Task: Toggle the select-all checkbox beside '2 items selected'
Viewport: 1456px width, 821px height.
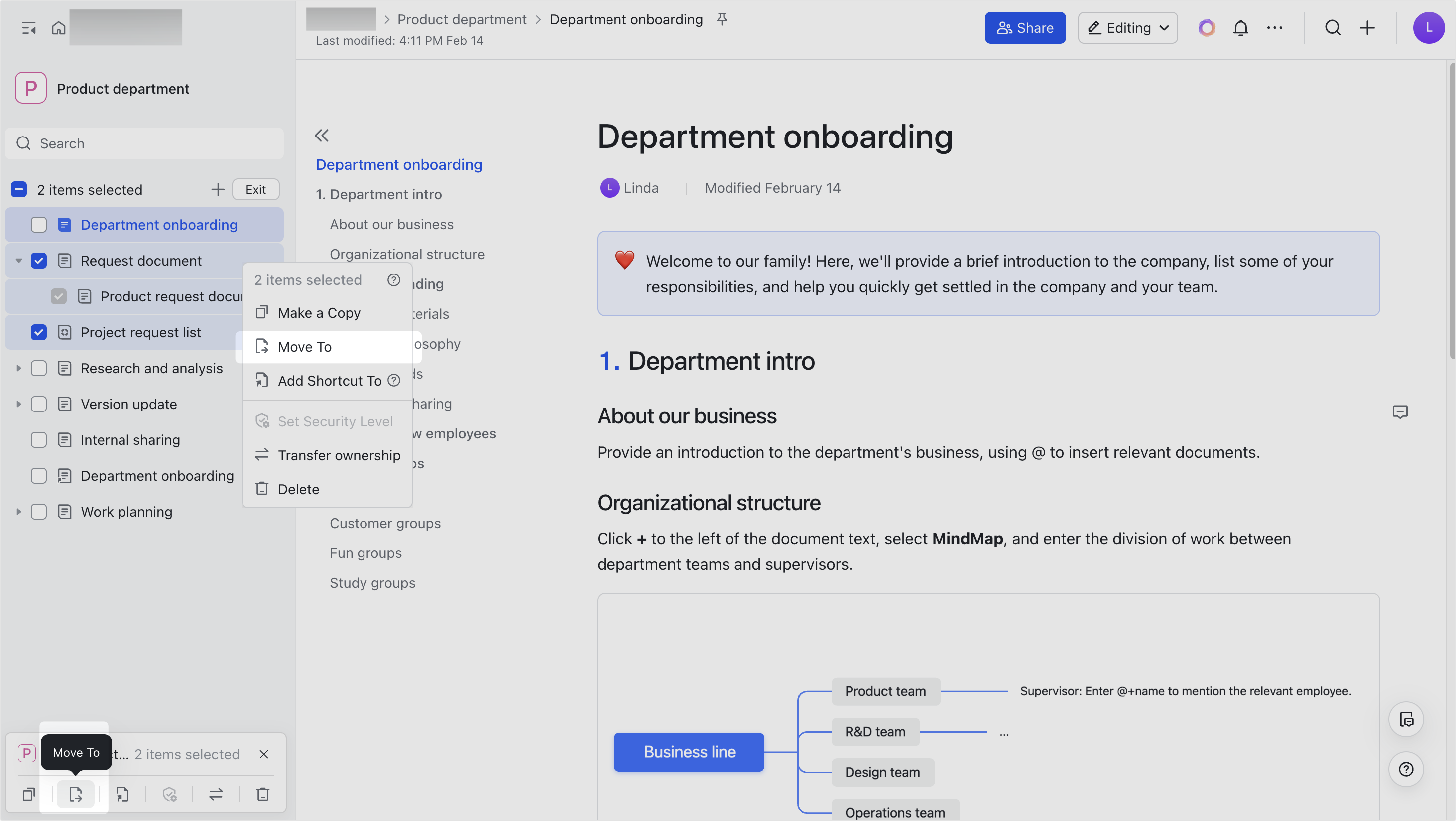Action: [19, 189]
